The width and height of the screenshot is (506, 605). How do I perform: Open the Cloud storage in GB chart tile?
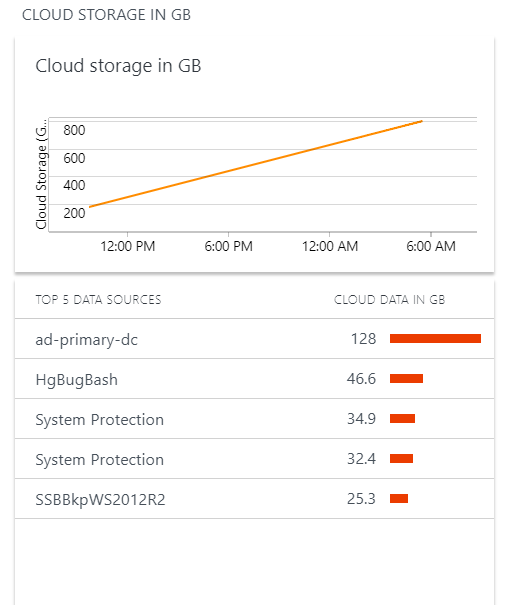[254, 155]
